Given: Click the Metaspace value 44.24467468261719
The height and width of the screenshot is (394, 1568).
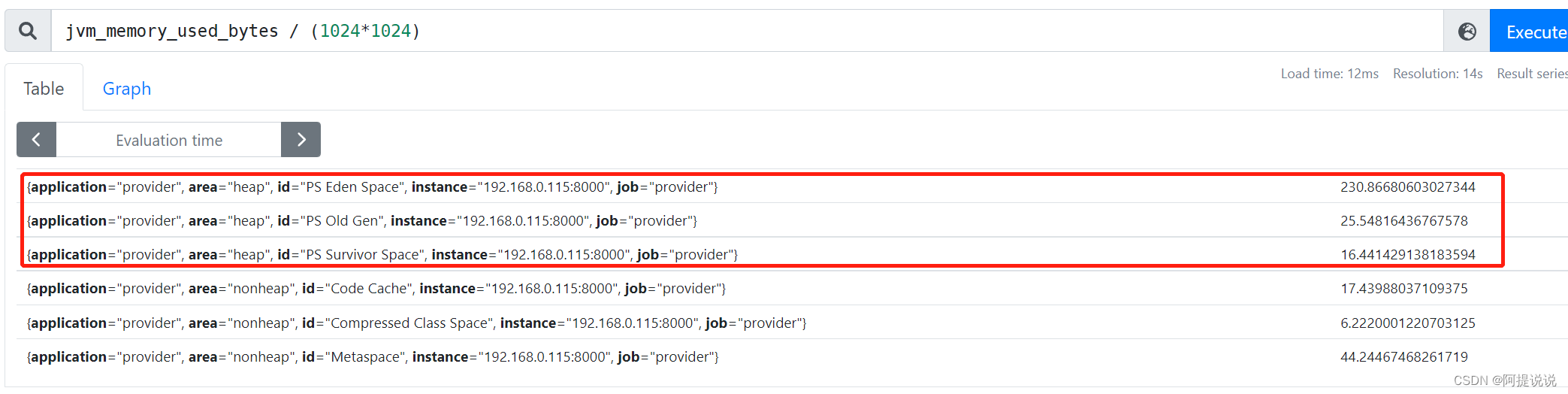Looking at the screenshot, I should coord(1403,357).
